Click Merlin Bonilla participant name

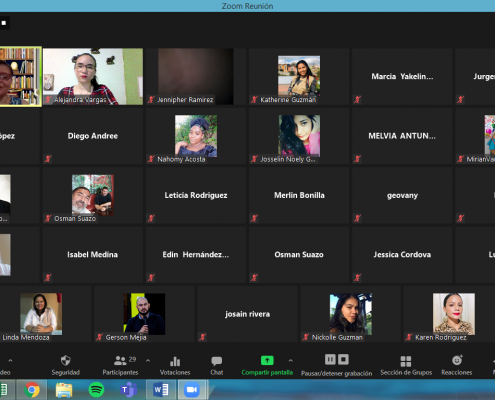coord(299,195)
